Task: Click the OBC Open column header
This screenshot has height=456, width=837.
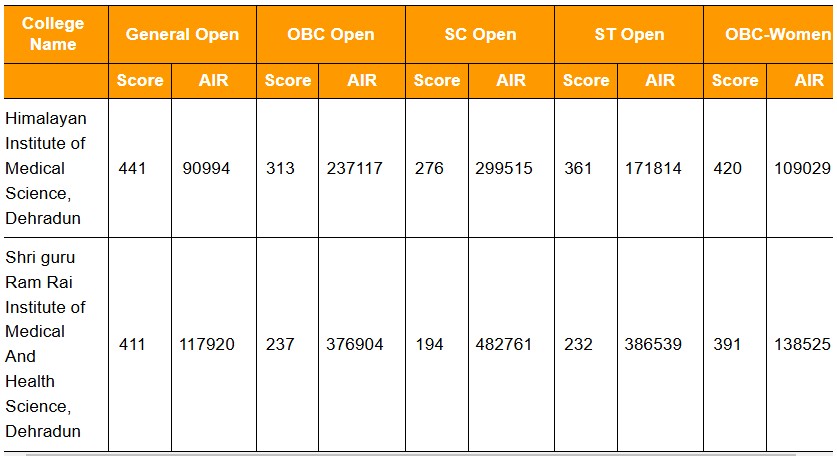Action: coord(331,34)
